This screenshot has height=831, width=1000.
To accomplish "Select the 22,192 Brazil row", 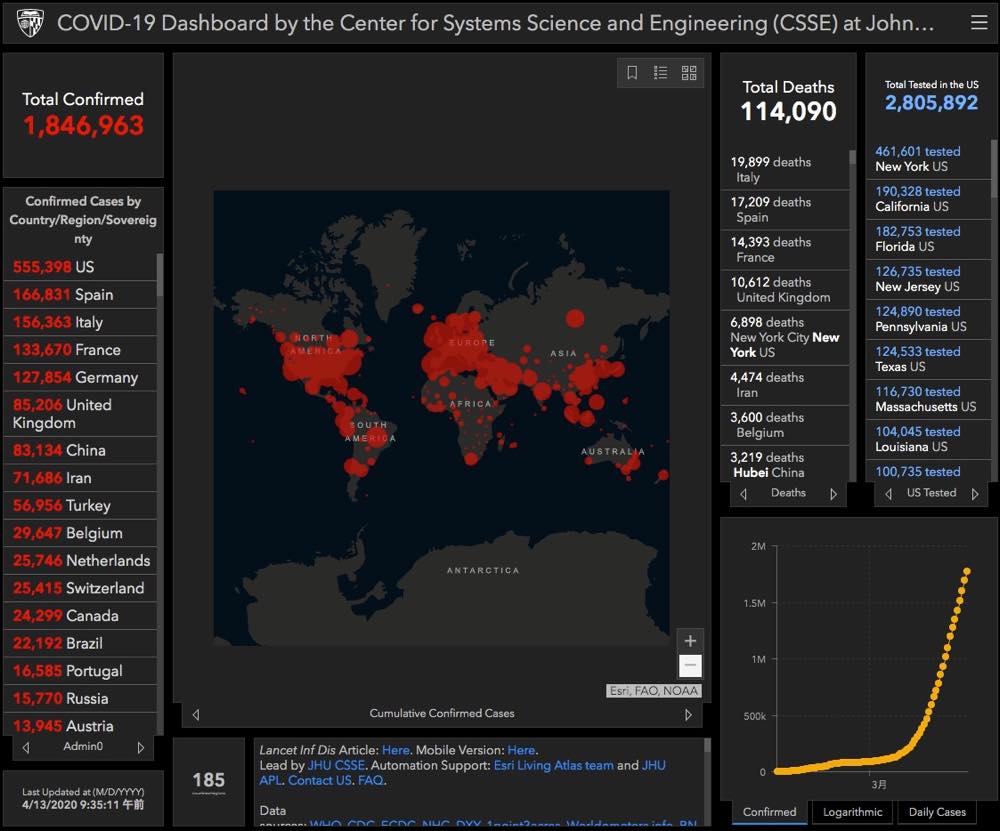I will pyautogui.click(x=80, y=643).
